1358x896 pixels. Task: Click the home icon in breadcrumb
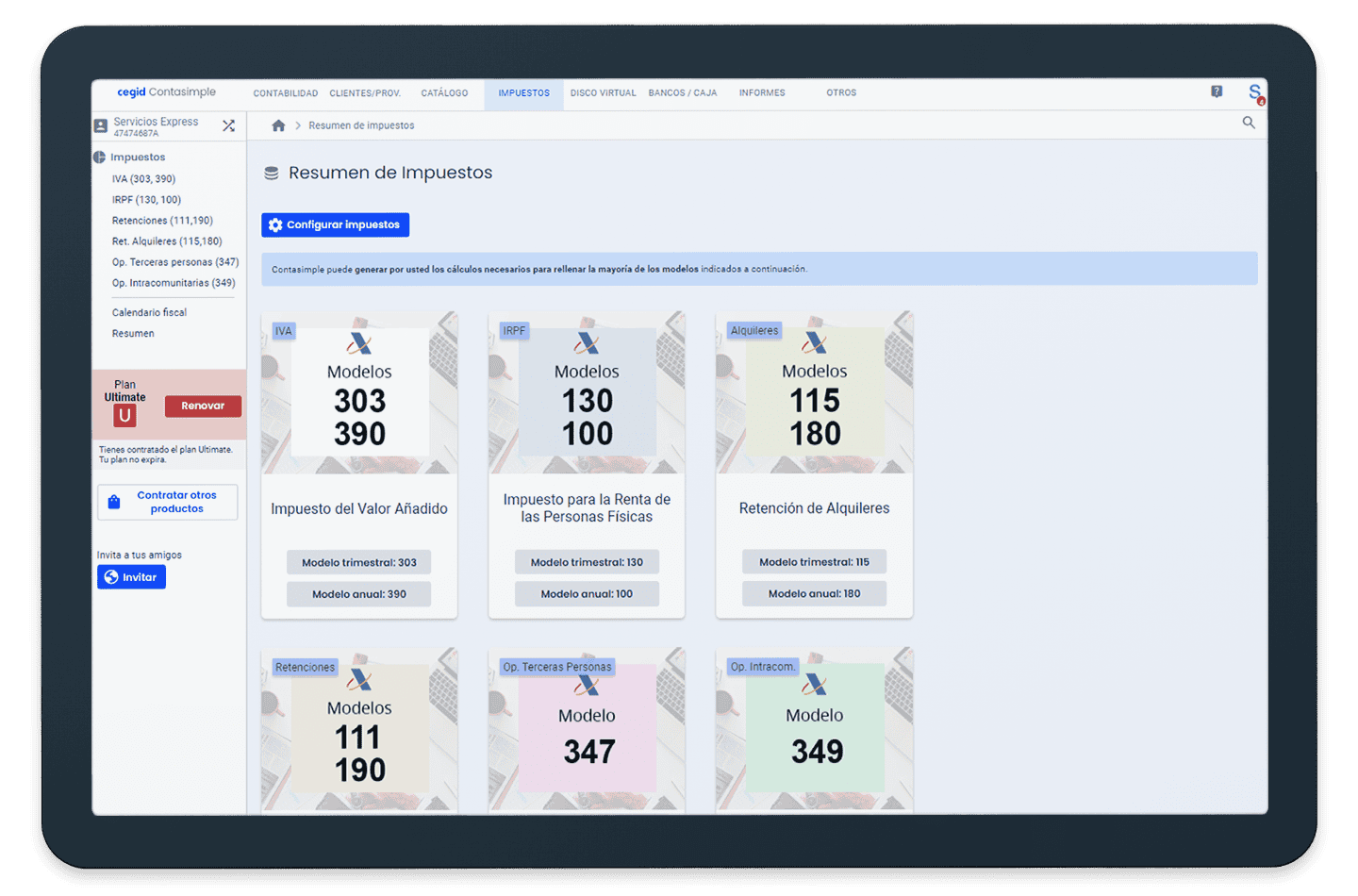[x=278, y=125]
